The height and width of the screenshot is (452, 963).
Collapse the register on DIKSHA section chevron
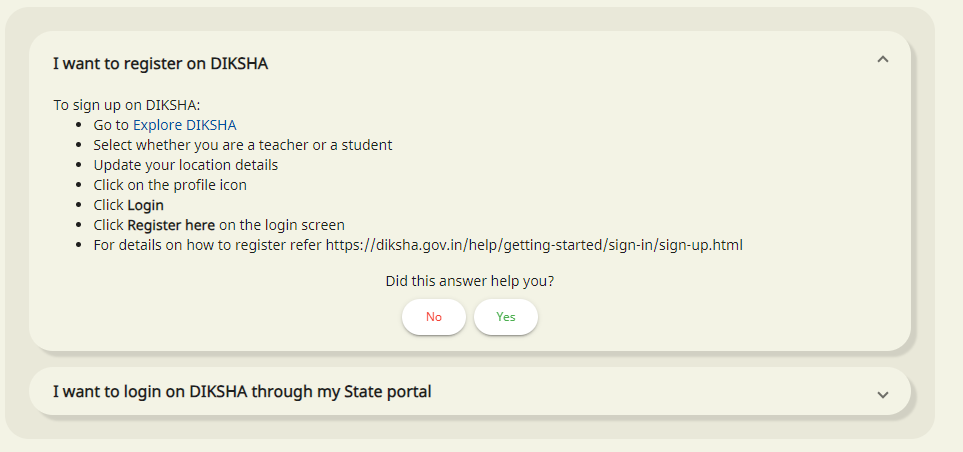pos(883,60)
